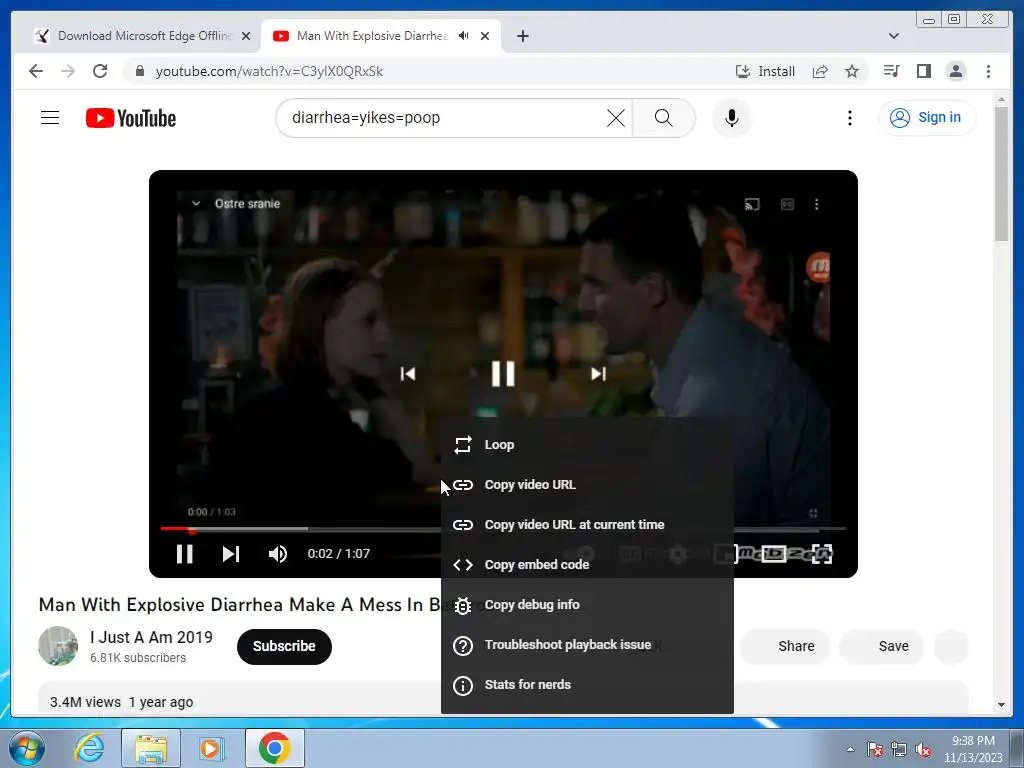
Task: Click the Share button
Action: tap(786, 646)
